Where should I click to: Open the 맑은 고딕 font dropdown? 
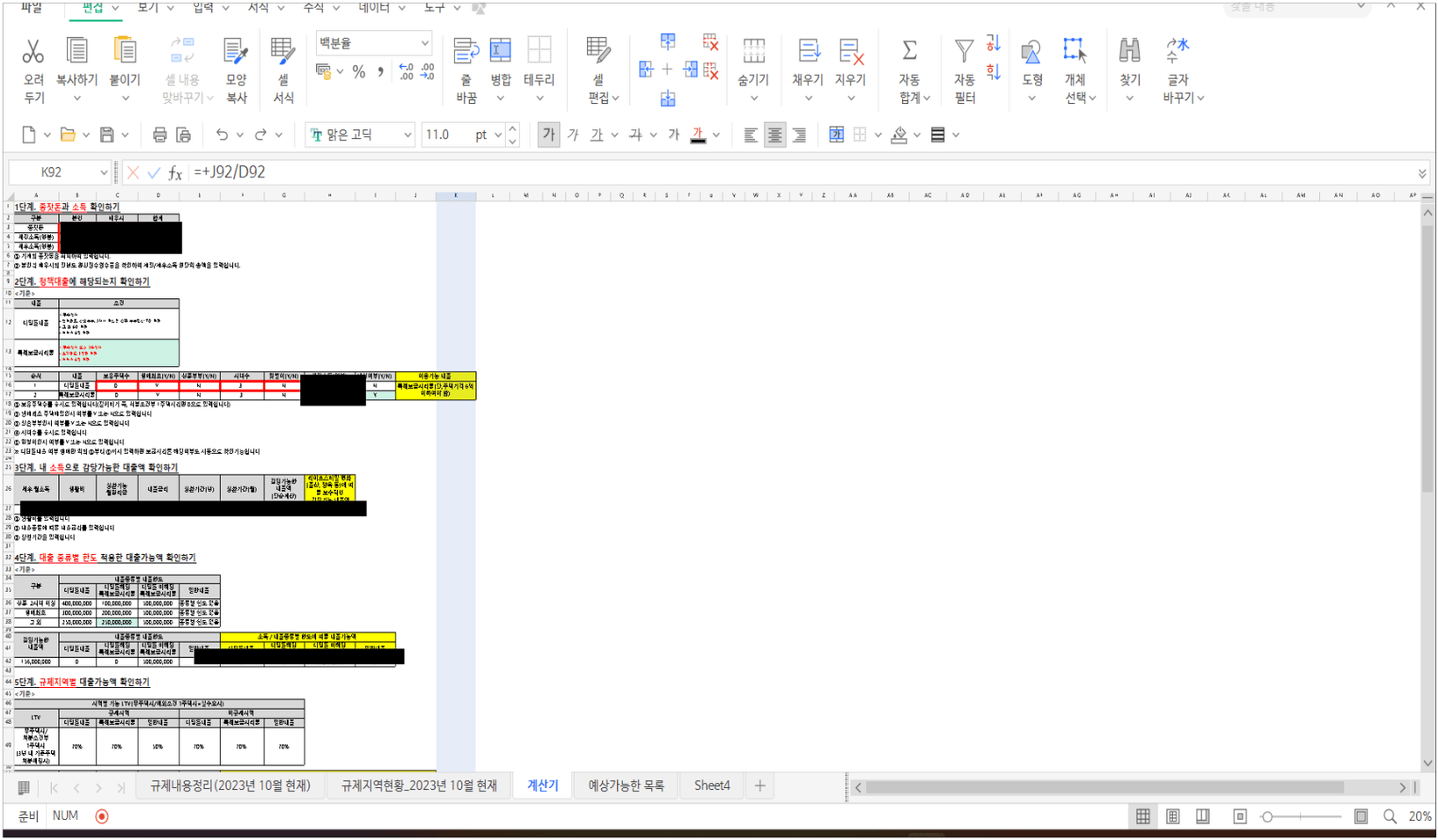407,135
